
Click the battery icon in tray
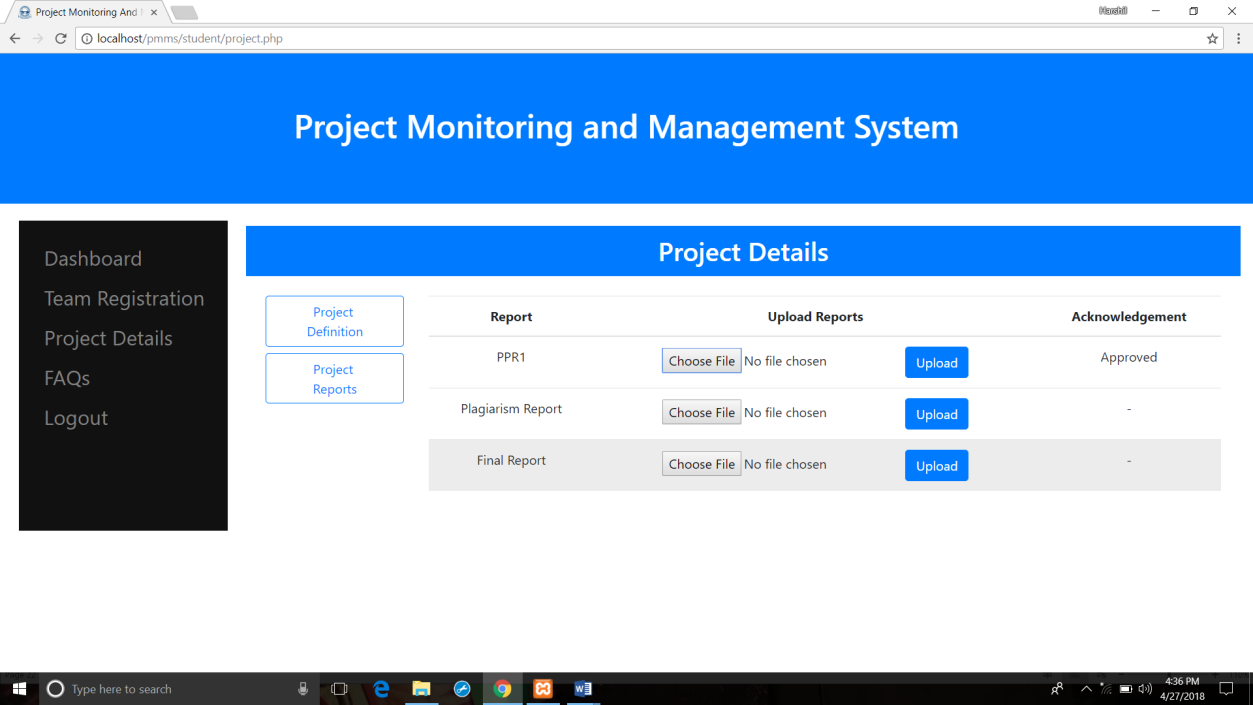(x=1126, y=689)
